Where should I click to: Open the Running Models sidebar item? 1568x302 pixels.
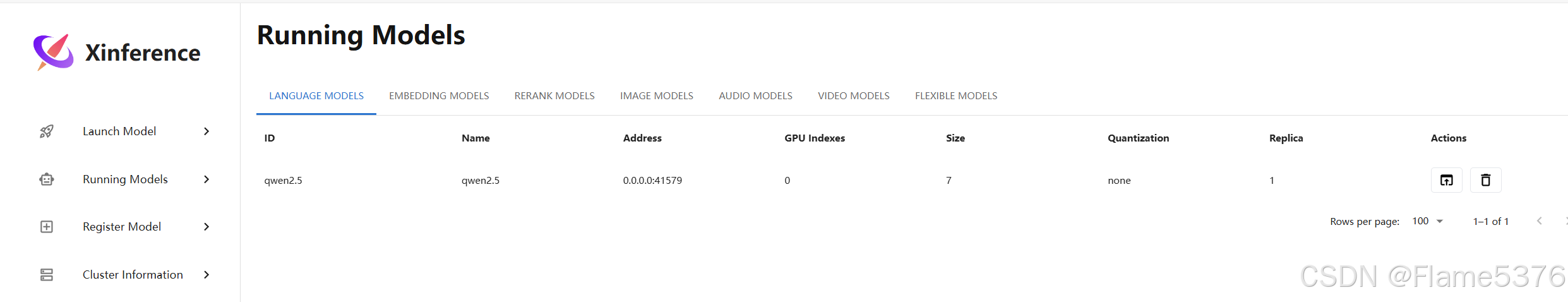point(126,179)
